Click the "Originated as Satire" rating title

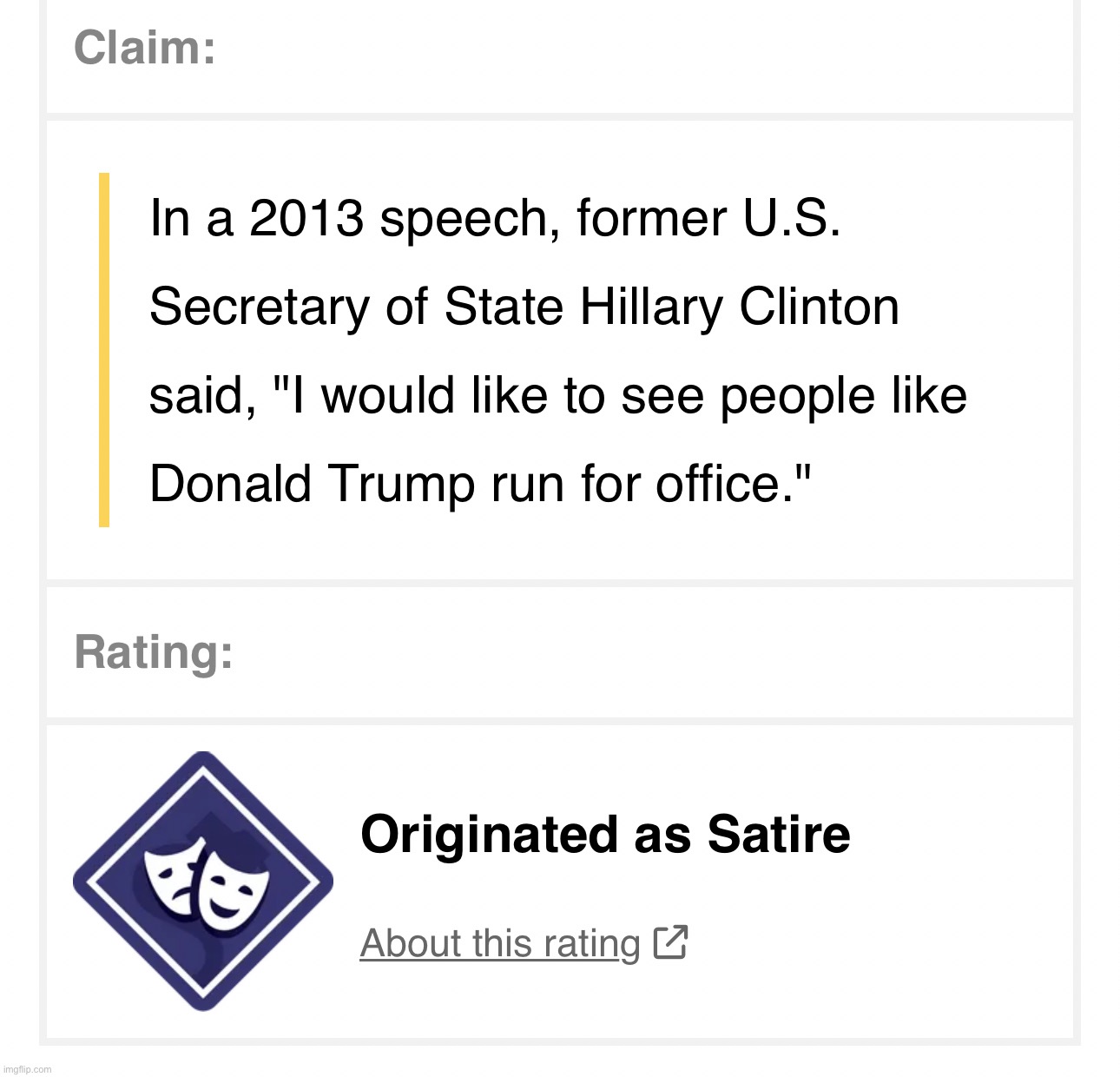[605, 835]
